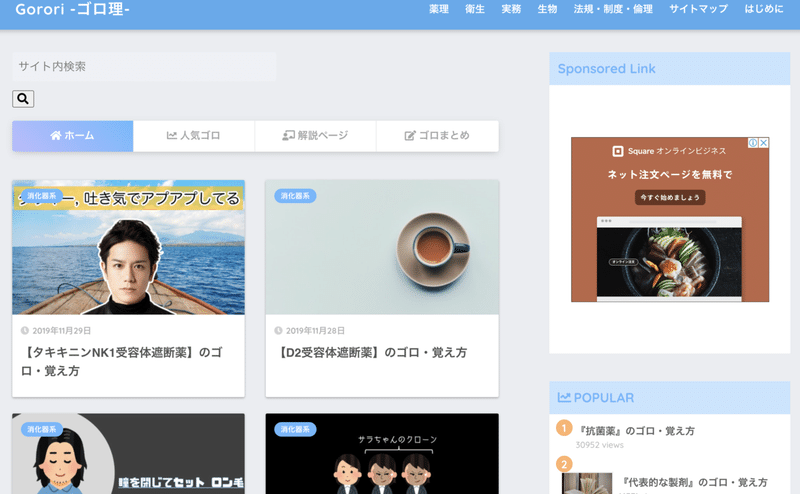Click the 2019年11月28日 date text
Viewport: 800px width, 494px height.
coord(315,331)
